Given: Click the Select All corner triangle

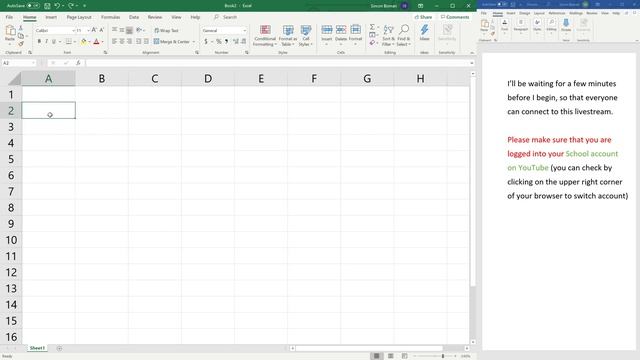Looking at the screenshot, I should [x=14, y=78].
